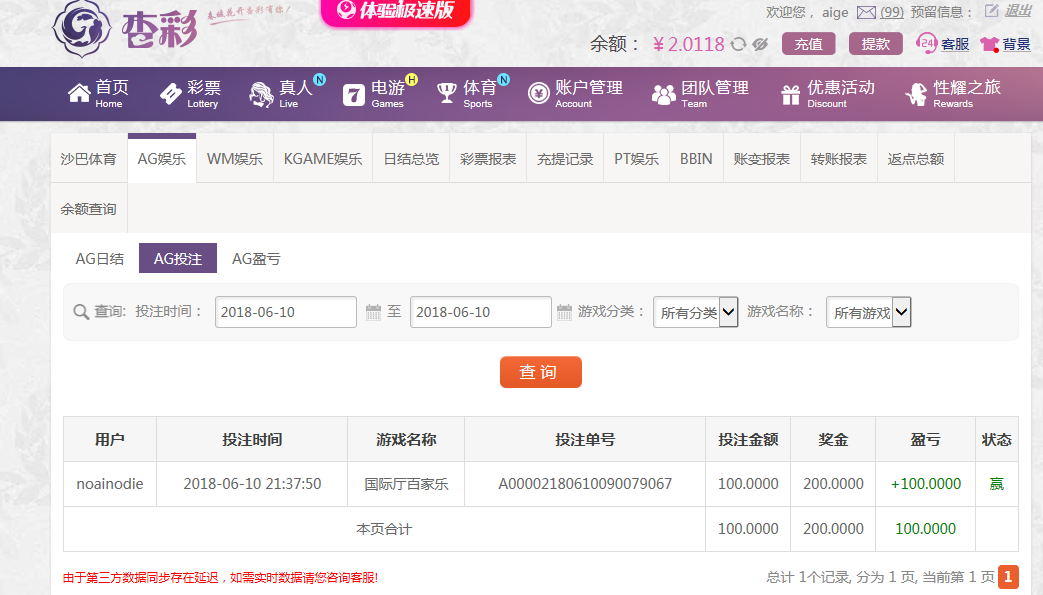Refresh the balance with the circular arrow icon

coord(738,44)
